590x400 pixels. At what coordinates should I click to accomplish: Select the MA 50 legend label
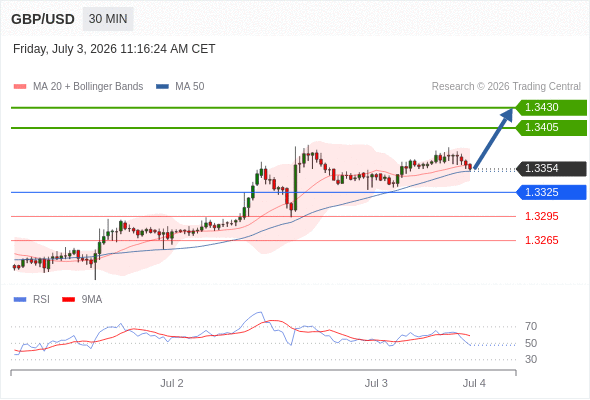(x=190, y=87)
